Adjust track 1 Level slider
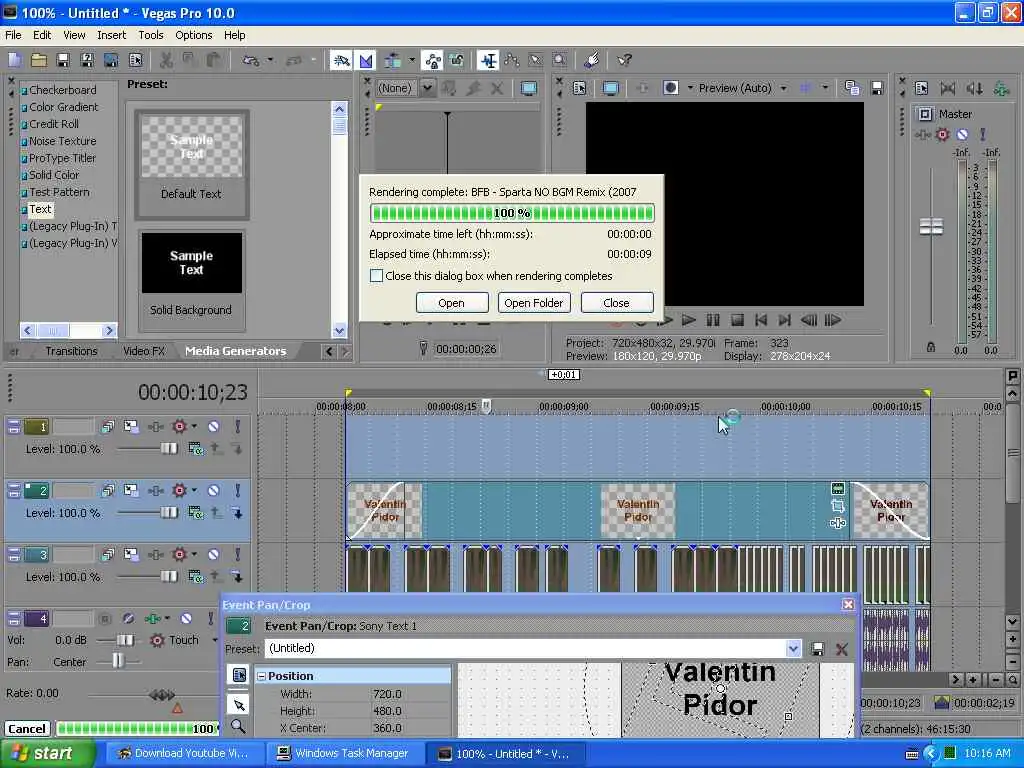The image size is (1024, 768). pyautogui.click(x=168, y=449)
